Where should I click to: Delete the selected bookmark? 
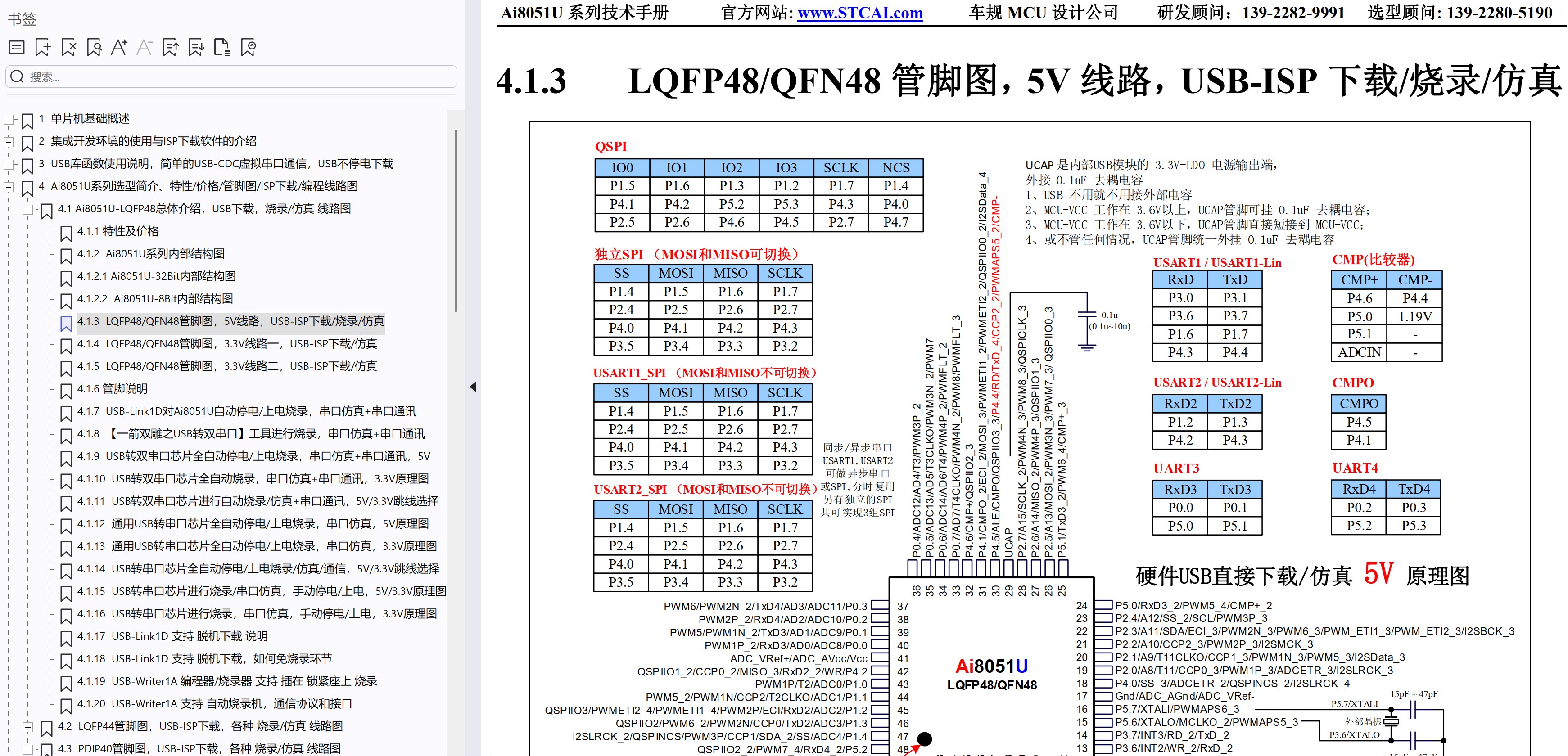point(69,47)
